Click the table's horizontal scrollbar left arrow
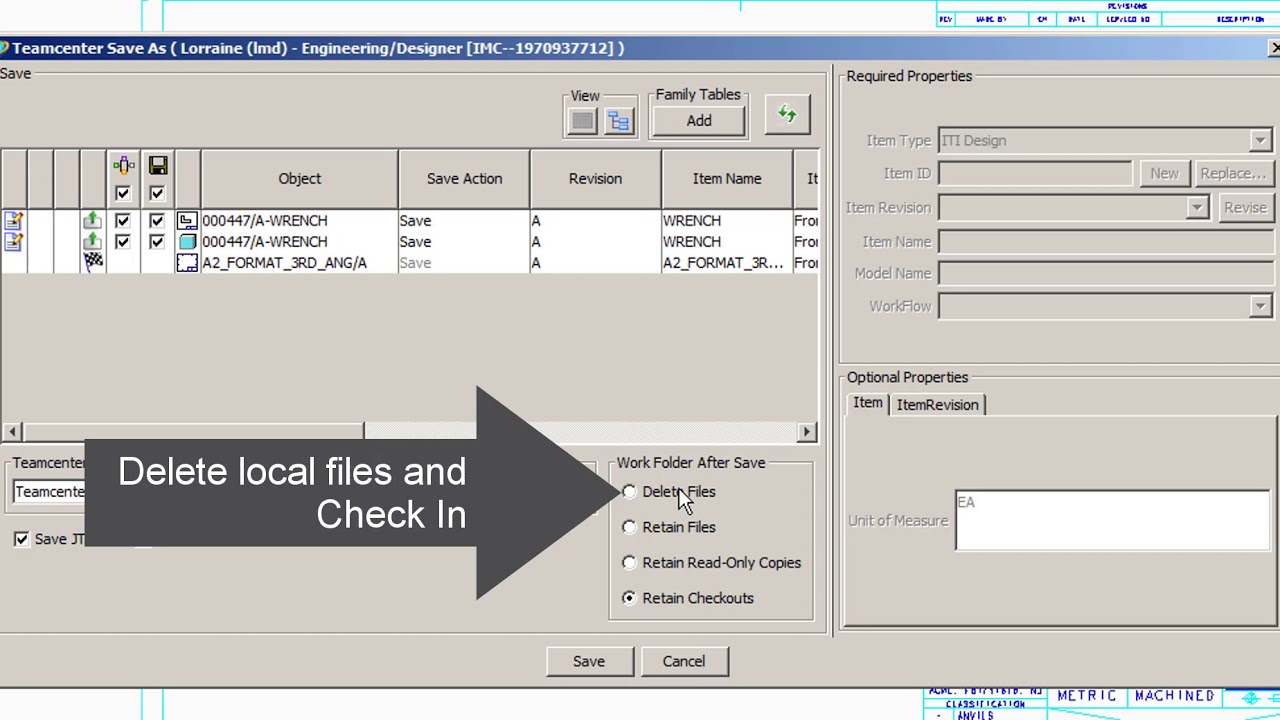The image size is (1280, 720). click(11, 431)
